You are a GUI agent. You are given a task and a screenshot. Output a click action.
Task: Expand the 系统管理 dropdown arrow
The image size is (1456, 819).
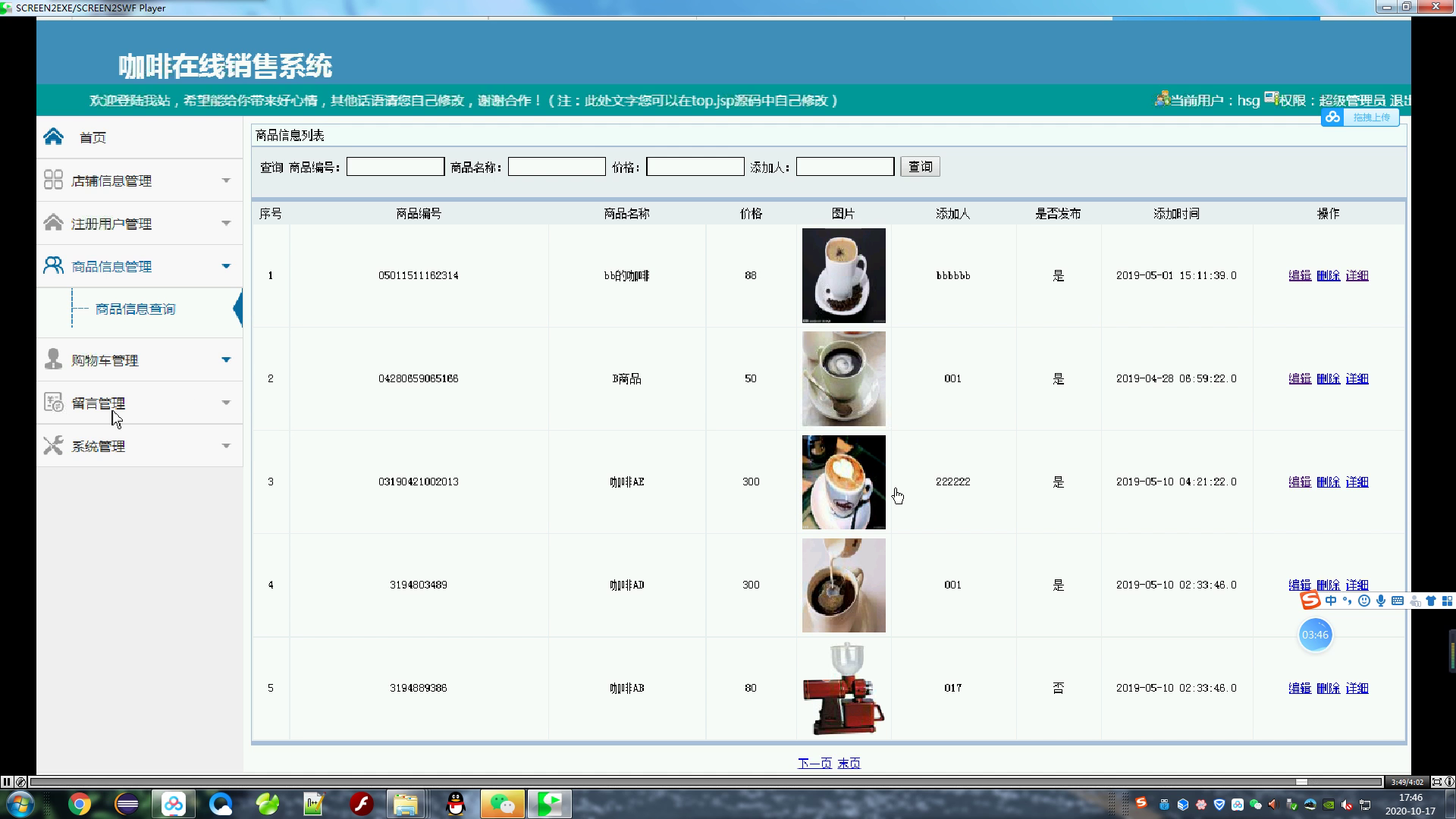click(226, 446)
